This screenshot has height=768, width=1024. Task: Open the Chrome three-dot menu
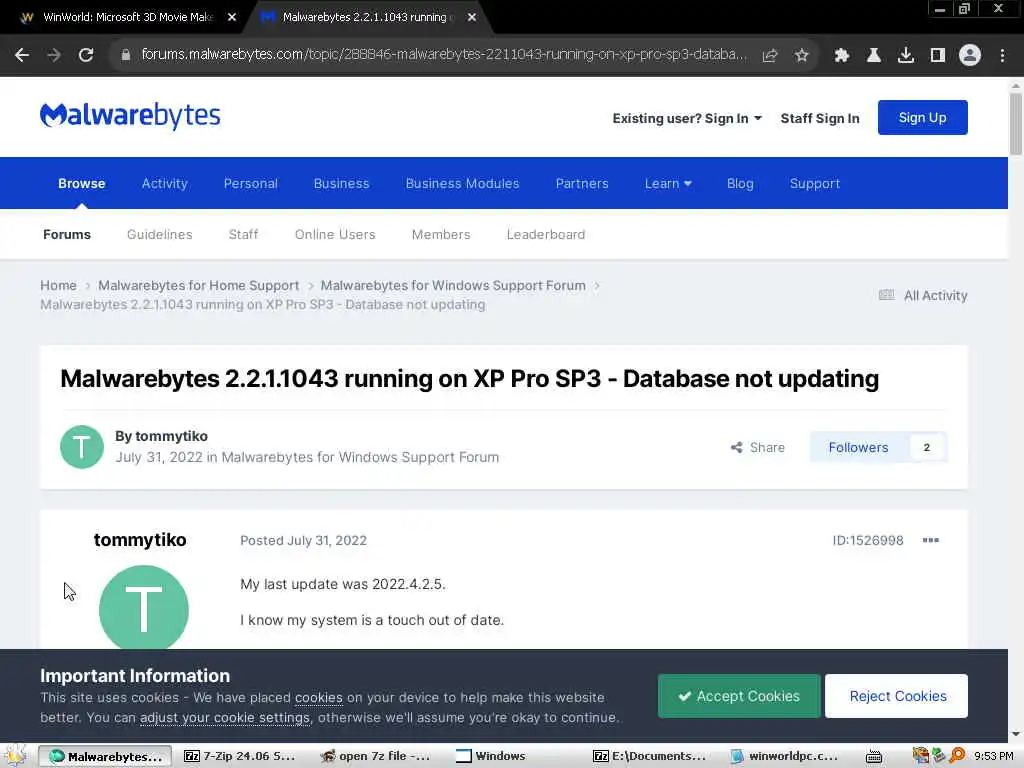[1002, 56]
